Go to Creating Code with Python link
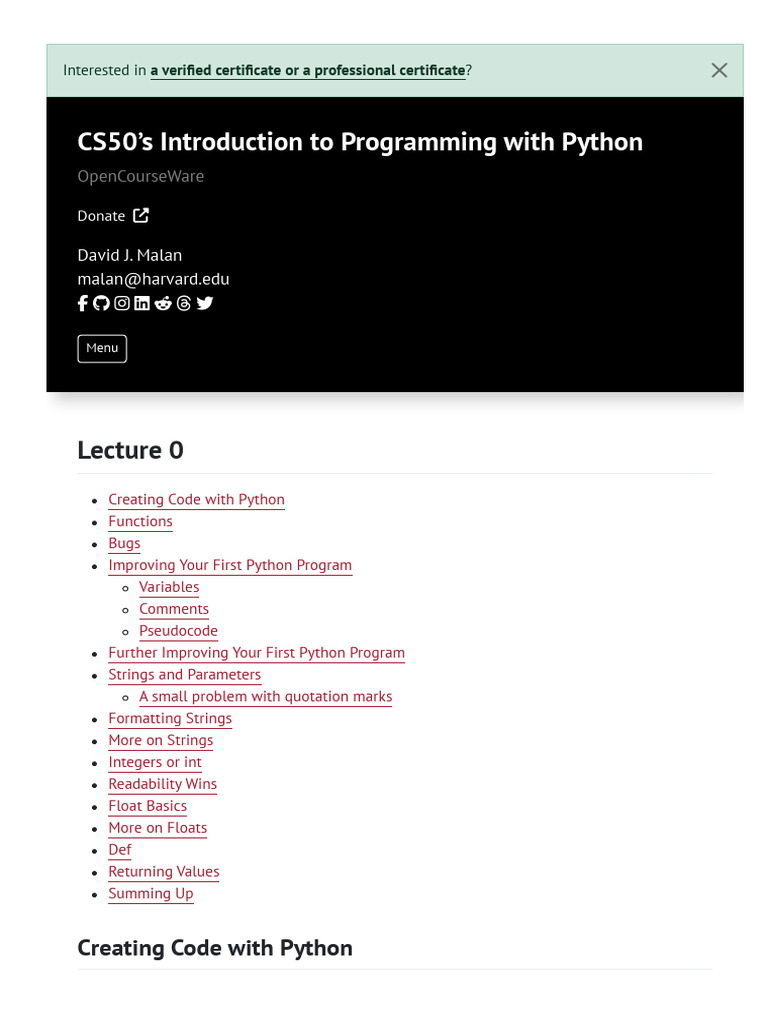The height and width of the screenshot is (1024, 768). click(x=197, y=500)
